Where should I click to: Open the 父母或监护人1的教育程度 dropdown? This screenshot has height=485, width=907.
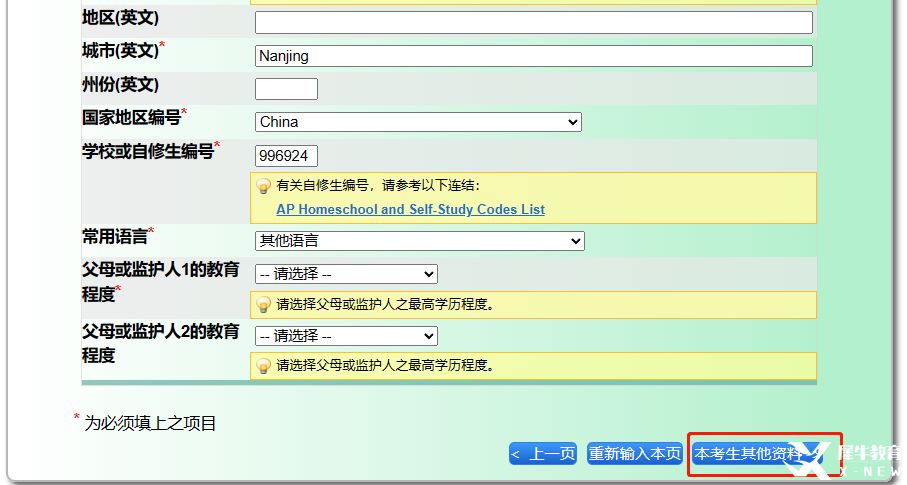click(x=346, y=274)
